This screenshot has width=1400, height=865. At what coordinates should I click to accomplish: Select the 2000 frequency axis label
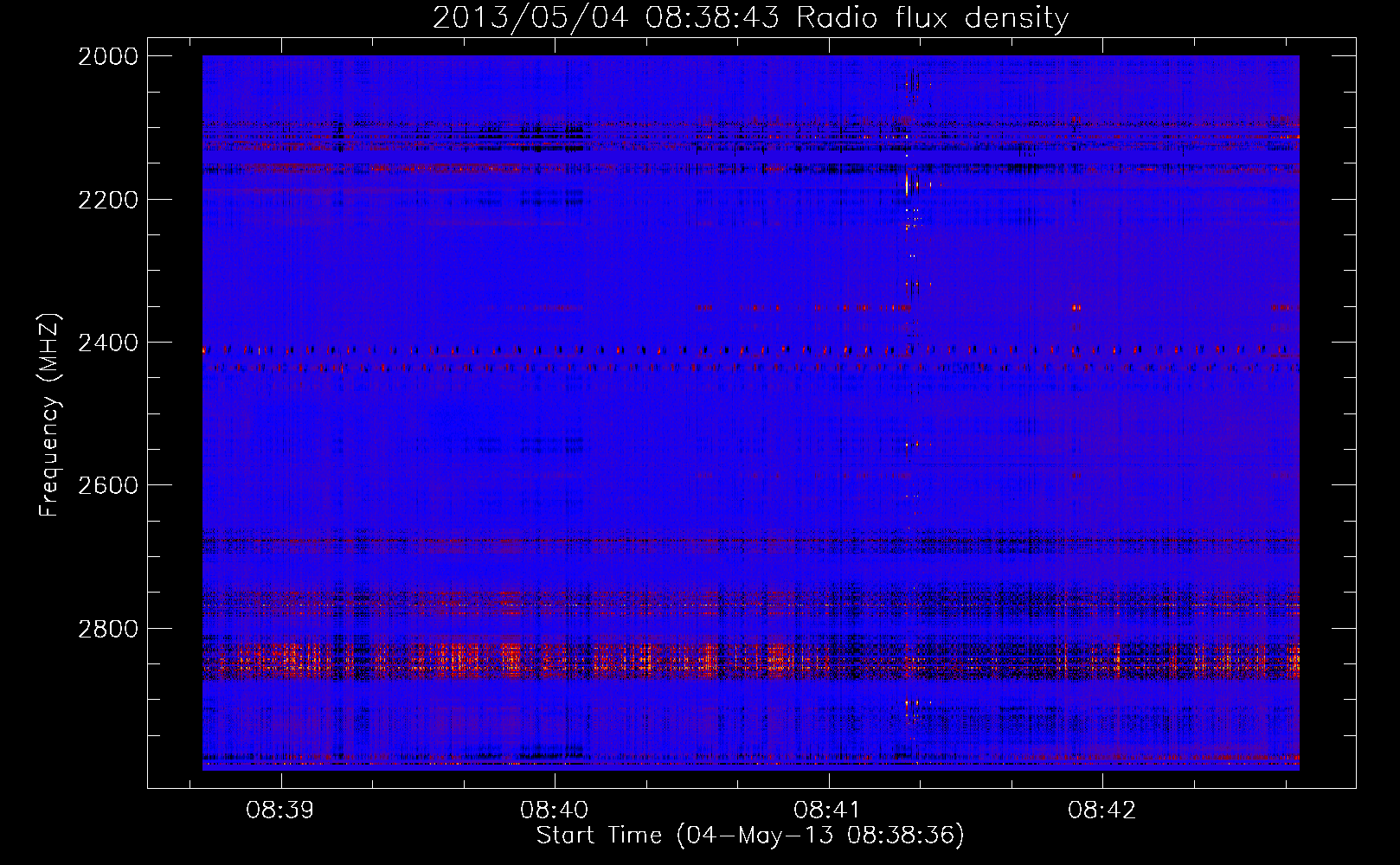pyautogui.click(x=108, y=56)
